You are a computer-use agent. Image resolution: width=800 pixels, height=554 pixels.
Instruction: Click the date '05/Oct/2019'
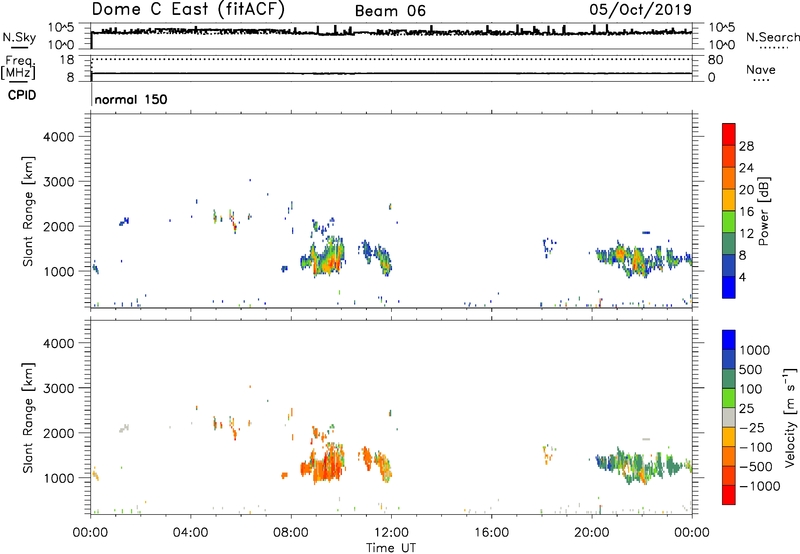coord(640,10)
